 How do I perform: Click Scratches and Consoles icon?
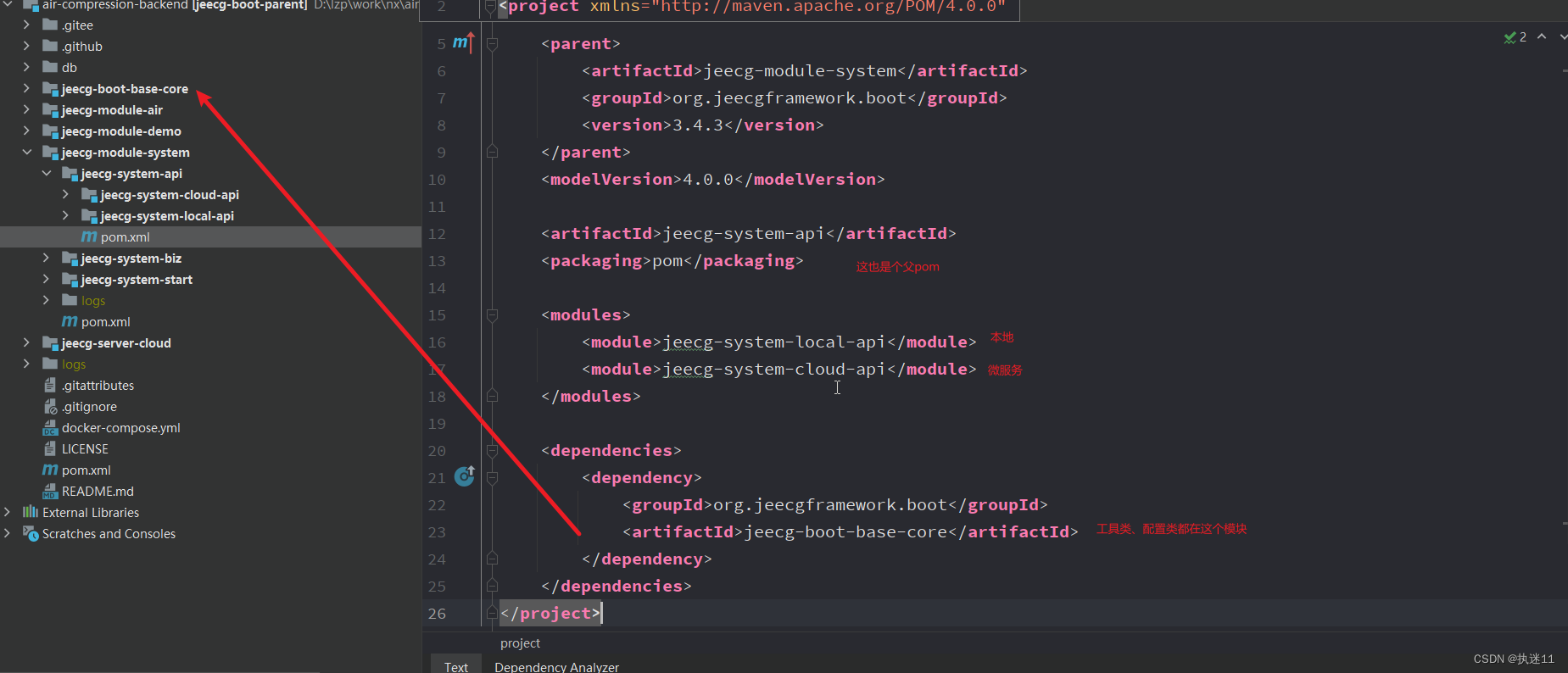click(x=31, y=533)
